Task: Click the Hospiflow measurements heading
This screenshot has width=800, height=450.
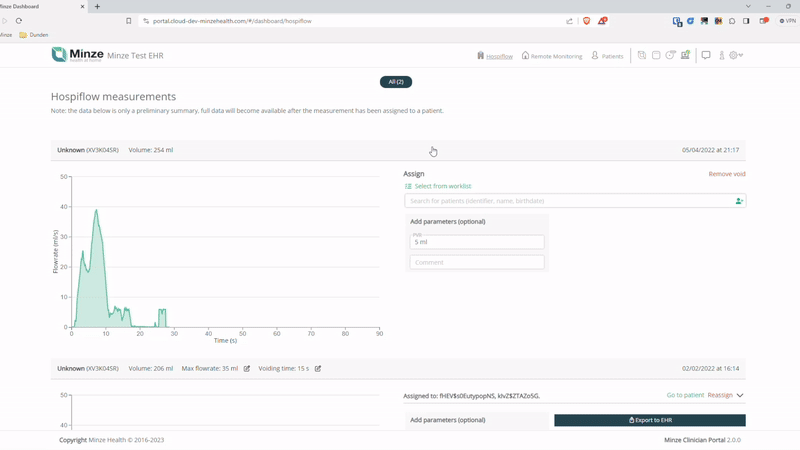Action: (x=113, y=96)
